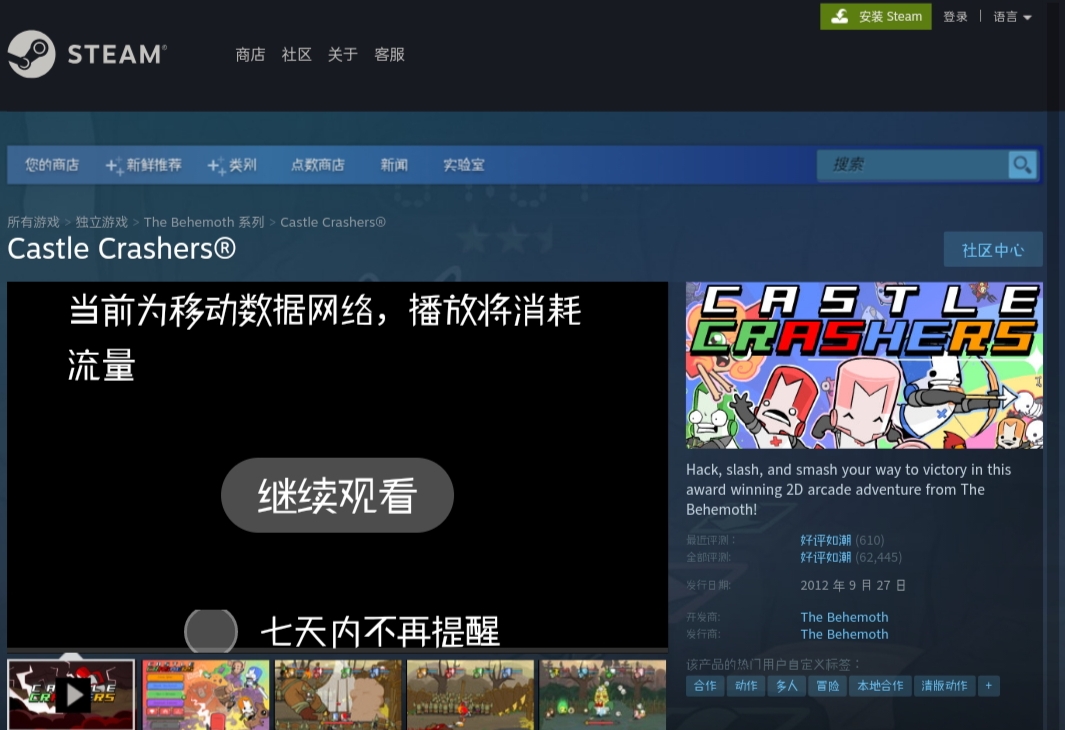
Task: Open publisher The Behemoth link
Action: tap(844, 634)
